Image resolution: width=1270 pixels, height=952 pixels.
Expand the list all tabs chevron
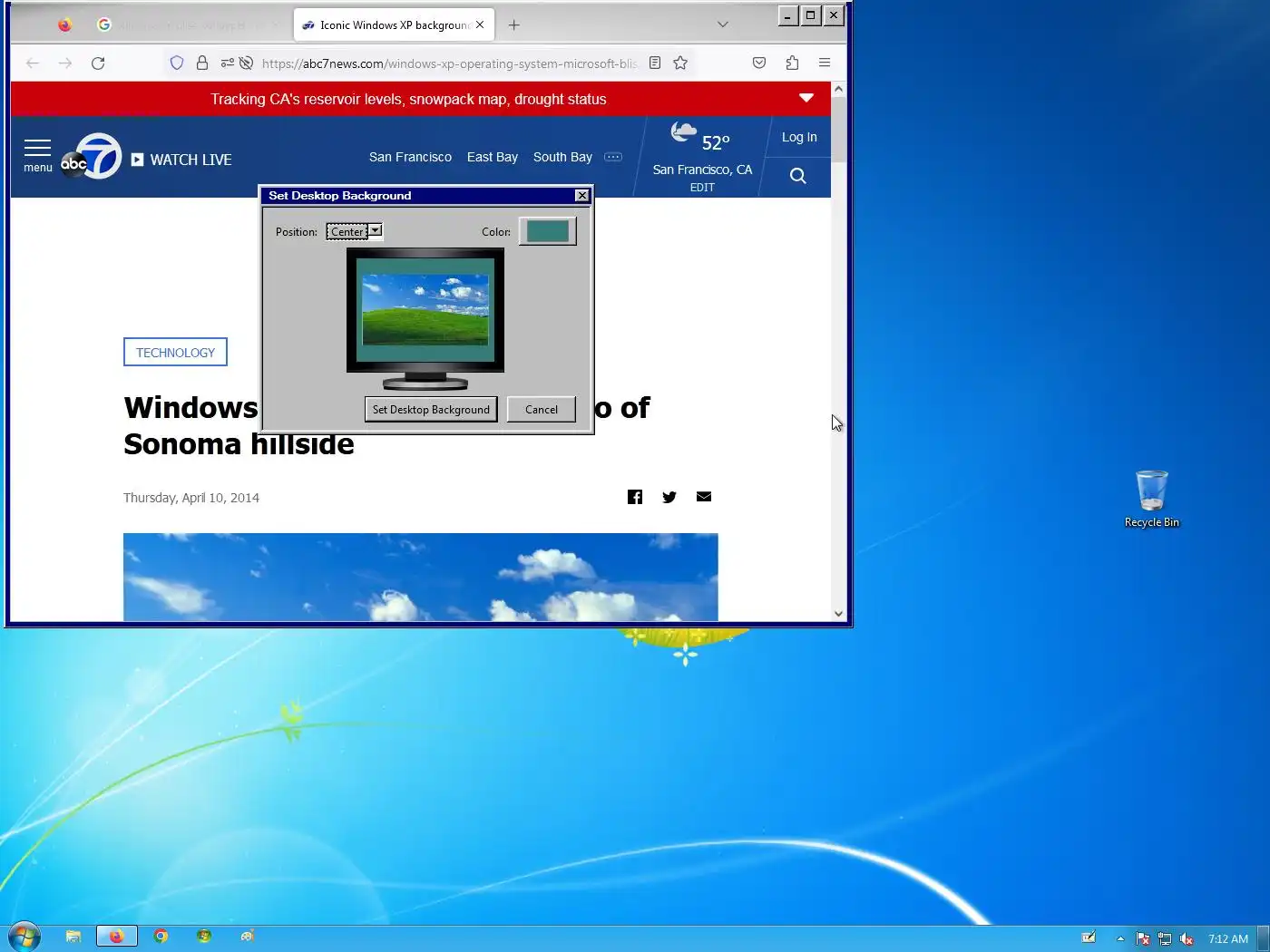point(723,24)
